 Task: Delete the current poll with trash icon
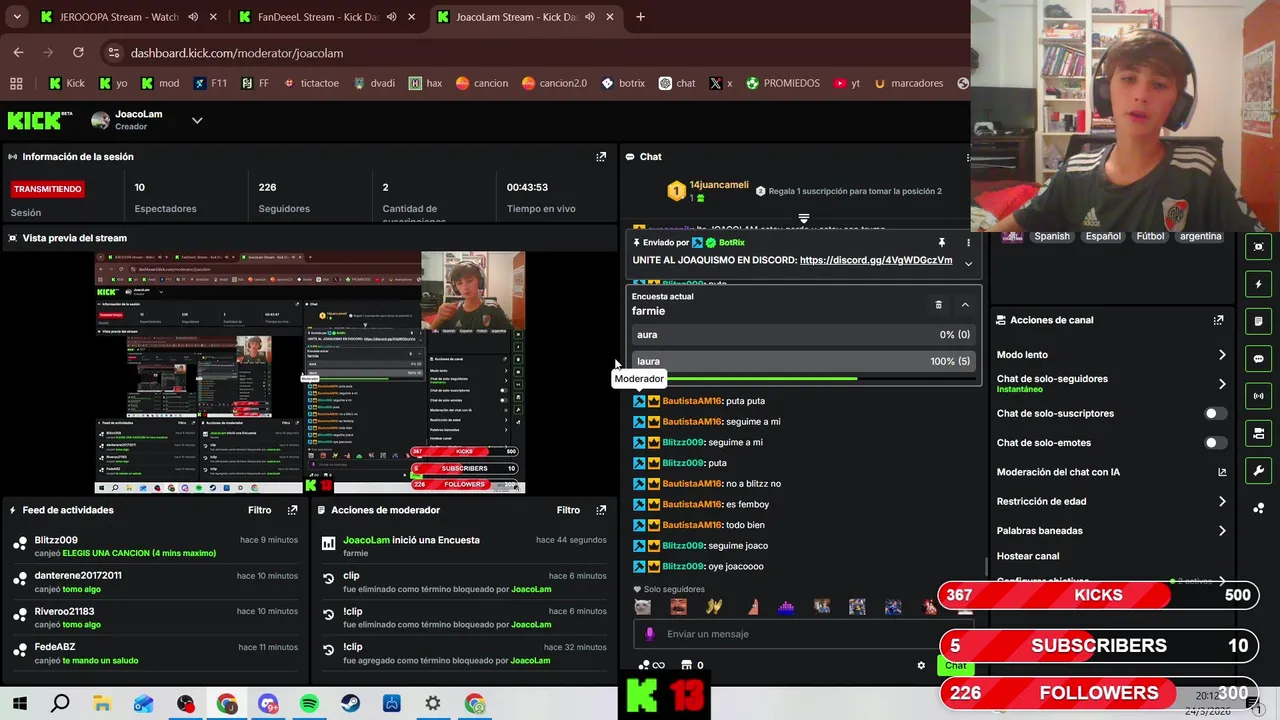point(938,305)
